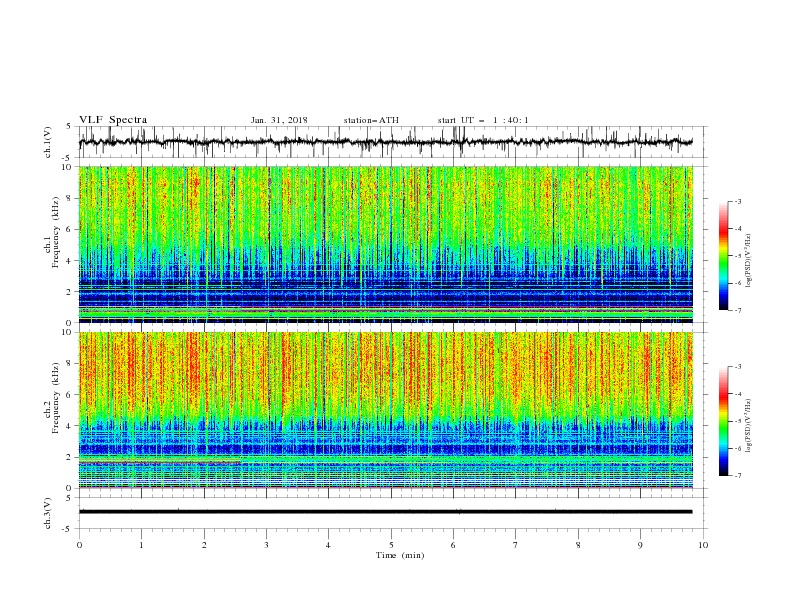Viewport: 792px width, 612px height.
Task: Click the time axis tick label "1"
Action: click(x=141, y=545)
